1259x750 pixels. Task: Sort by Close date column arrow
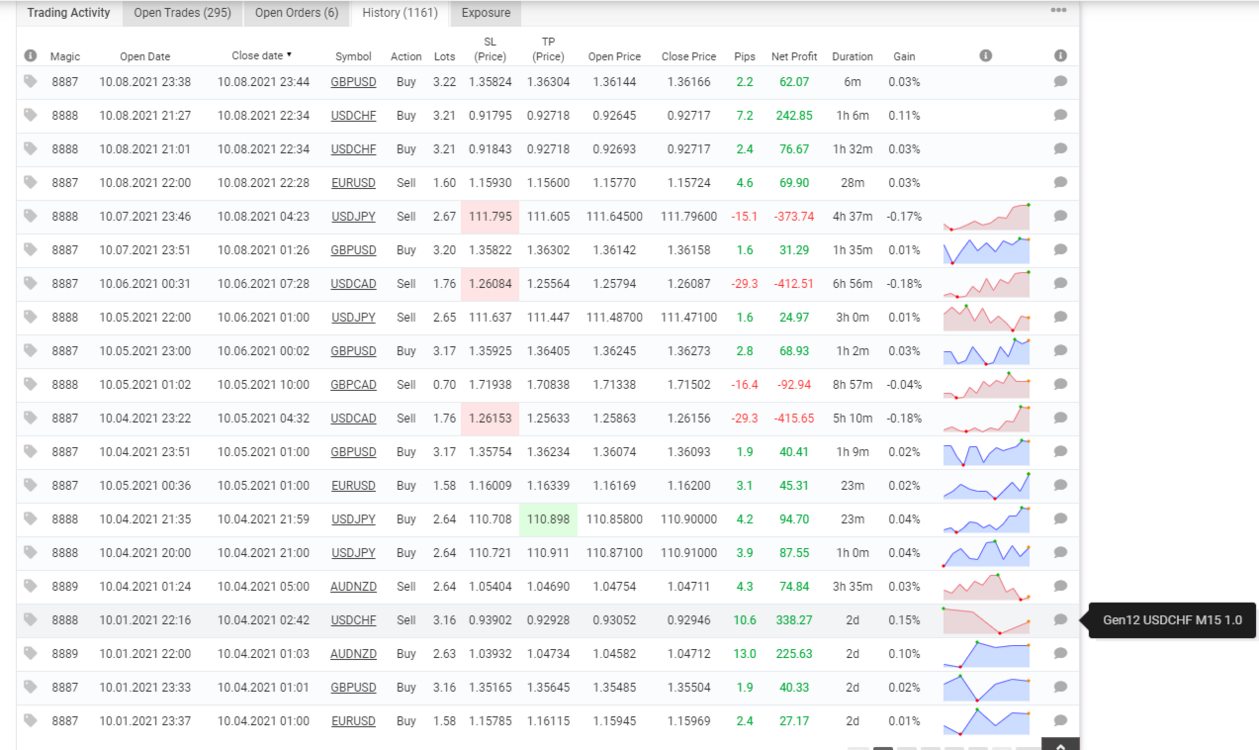point(289,56)
